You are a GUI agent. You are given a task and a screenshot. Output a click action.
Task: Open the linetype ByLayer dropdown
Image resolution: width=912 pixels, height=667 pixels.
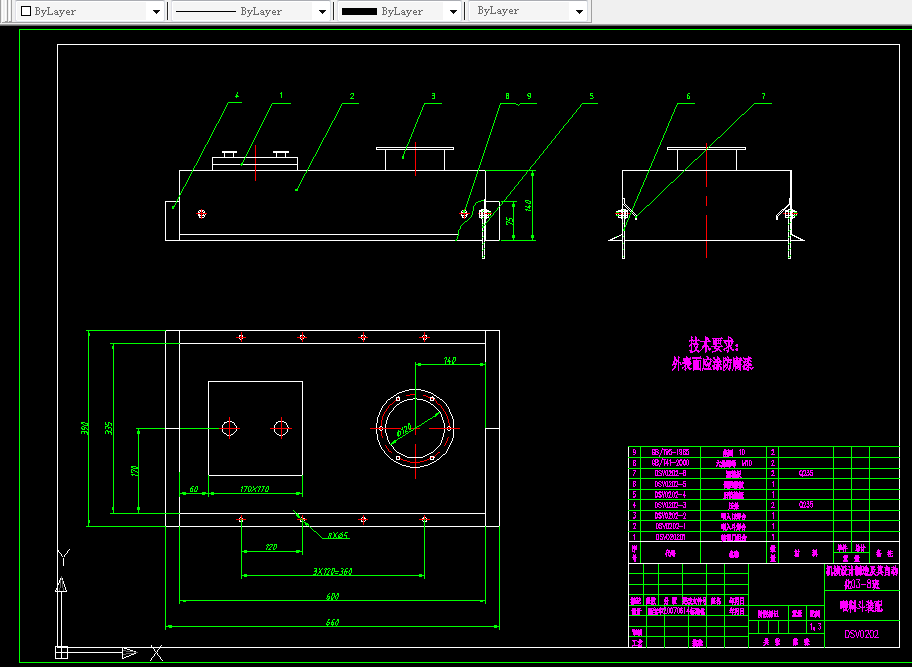[251, 11]
